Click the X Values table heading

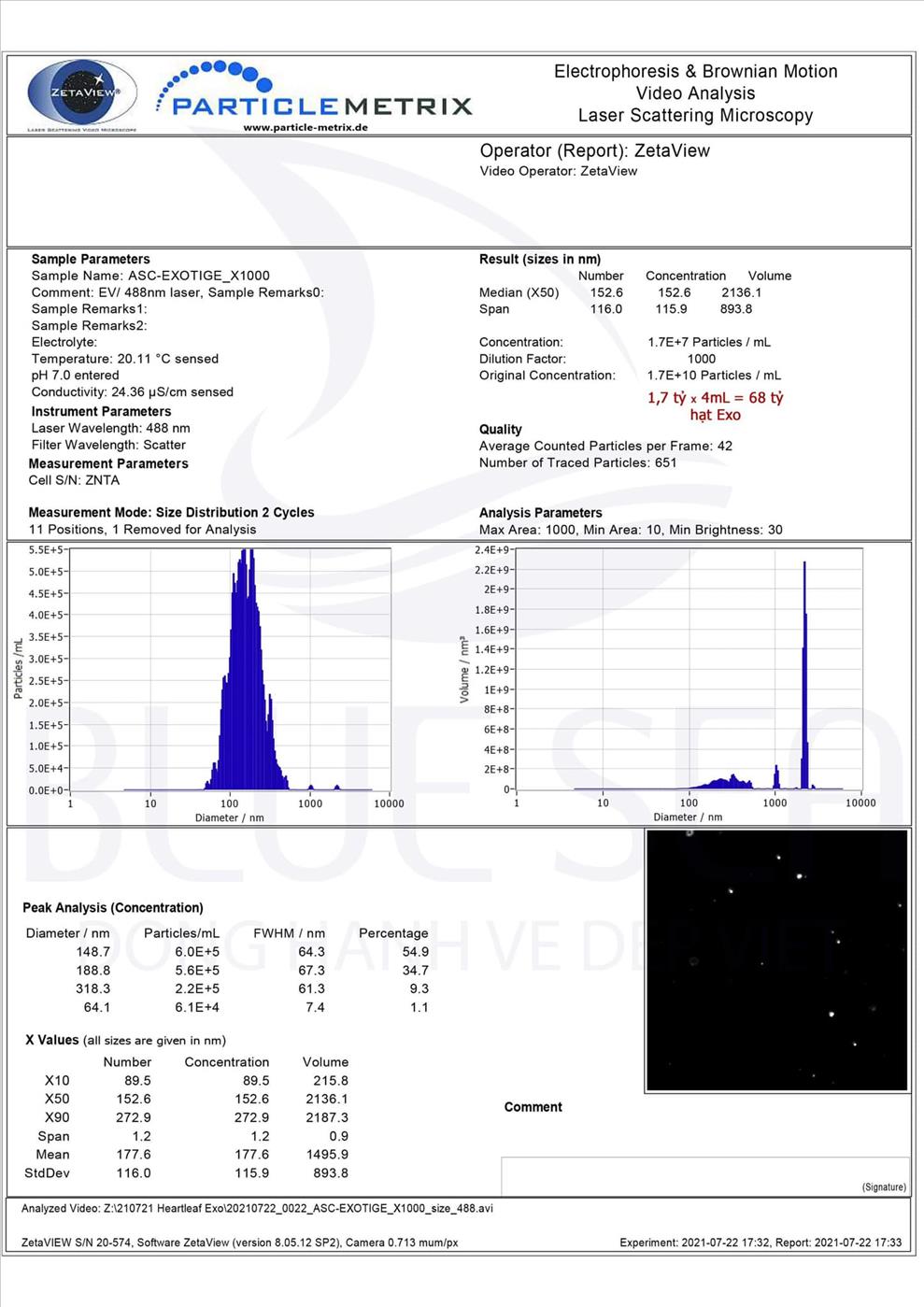pos(125,1040)
